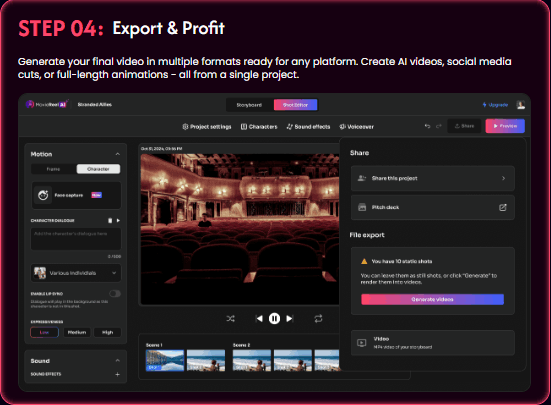Go to previous shot
The height and width of the screenshot is (405, 551).
point(259,319)
